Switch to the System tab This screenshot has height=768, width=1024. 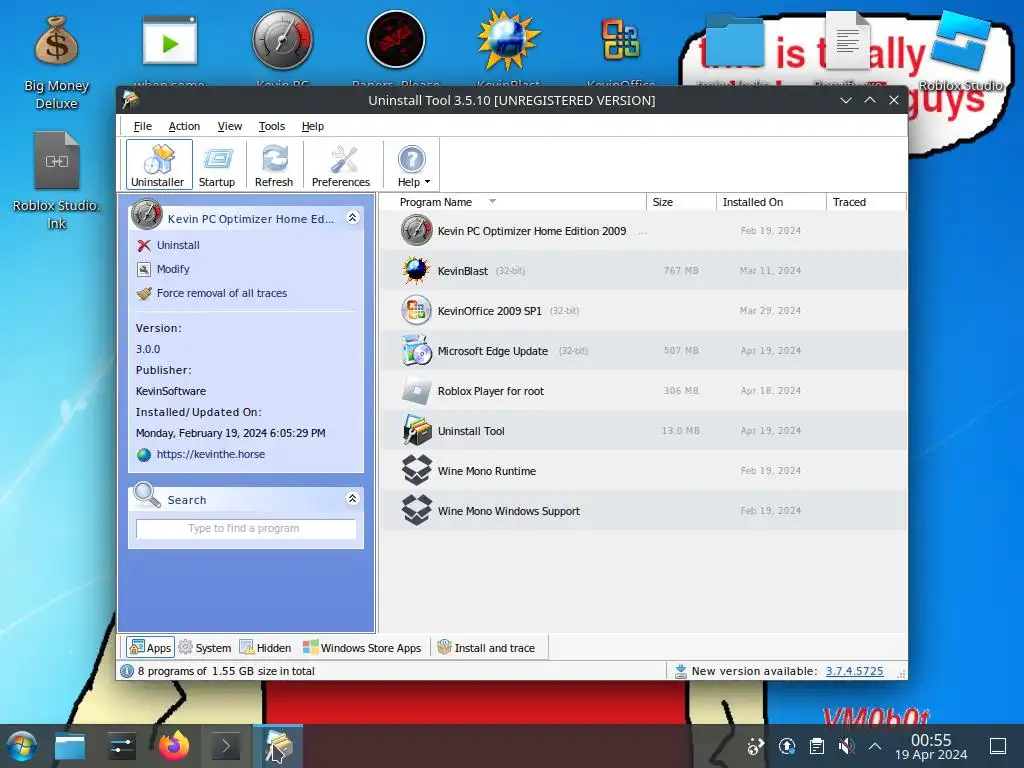point(205,647)
